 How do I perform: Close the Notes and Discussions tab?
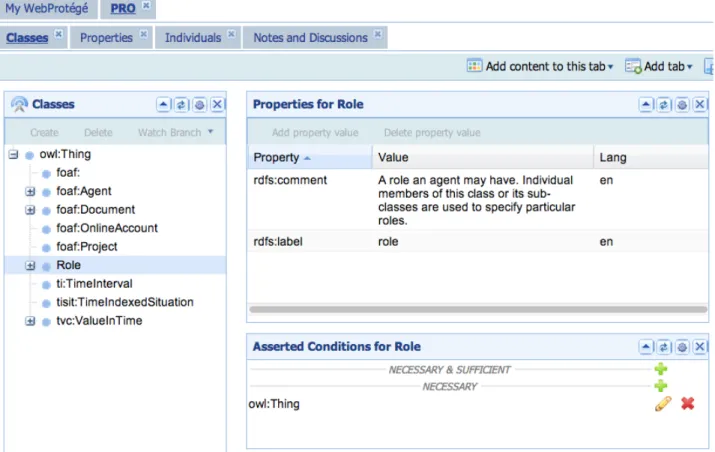378,34
